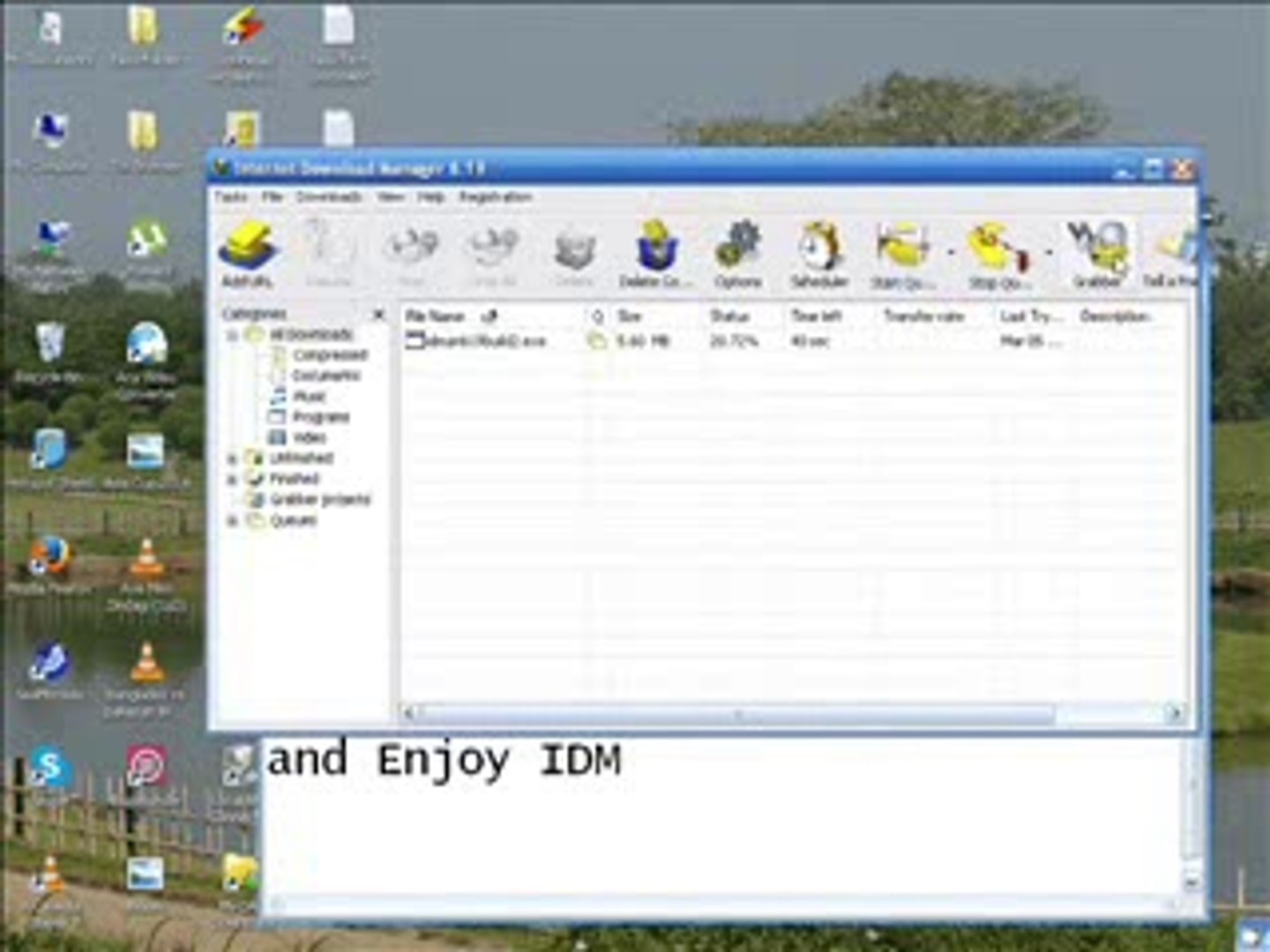Viewport: 1270px width, 952px height.
Task: Open the Registration menu
Action: 495,197
